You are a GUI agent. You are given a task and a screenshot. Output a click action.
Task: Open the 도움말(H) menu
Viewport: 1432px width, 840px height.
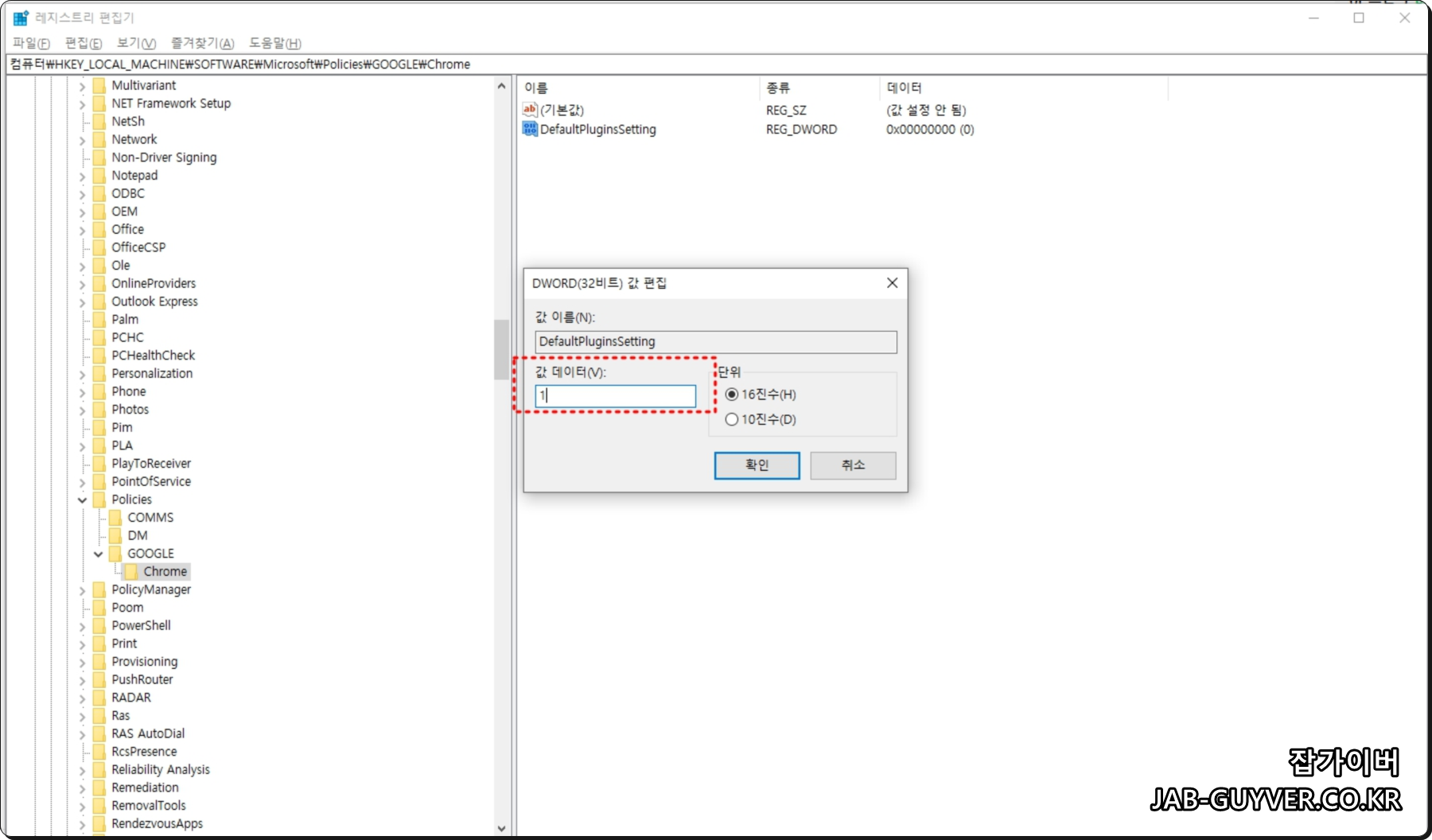point(275,43)
